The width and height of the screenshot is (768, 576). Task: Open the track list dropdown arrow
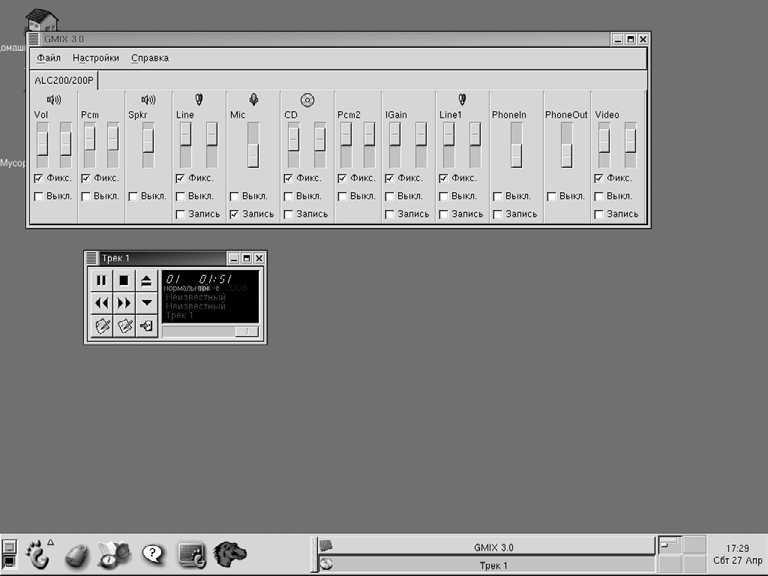click(x=146, y=303)
